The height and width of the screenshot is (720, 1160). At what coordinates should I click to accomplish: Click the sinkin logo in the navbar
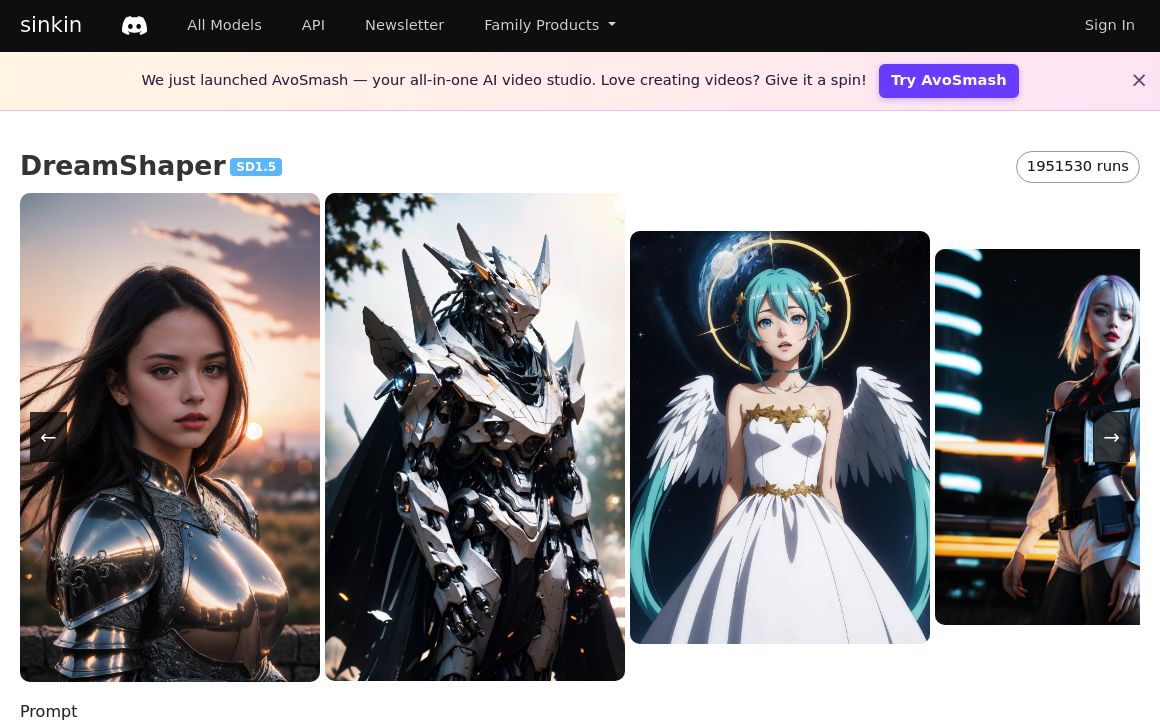[x=51, y=25]
